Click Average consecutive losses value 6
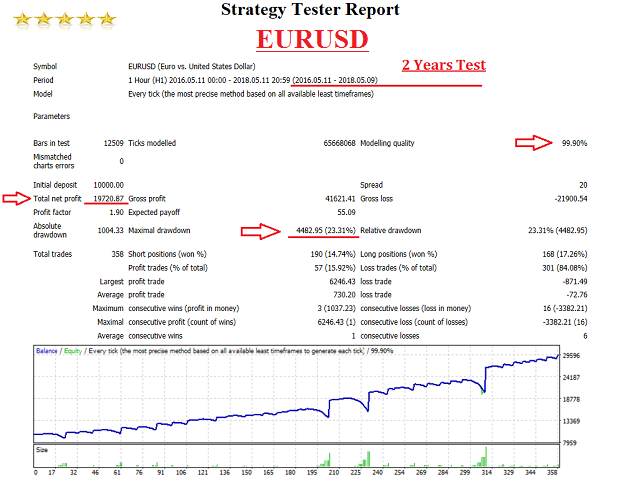The width and height of the screenshot is (640, 480). pyautogui.click(x=585, y=336)
